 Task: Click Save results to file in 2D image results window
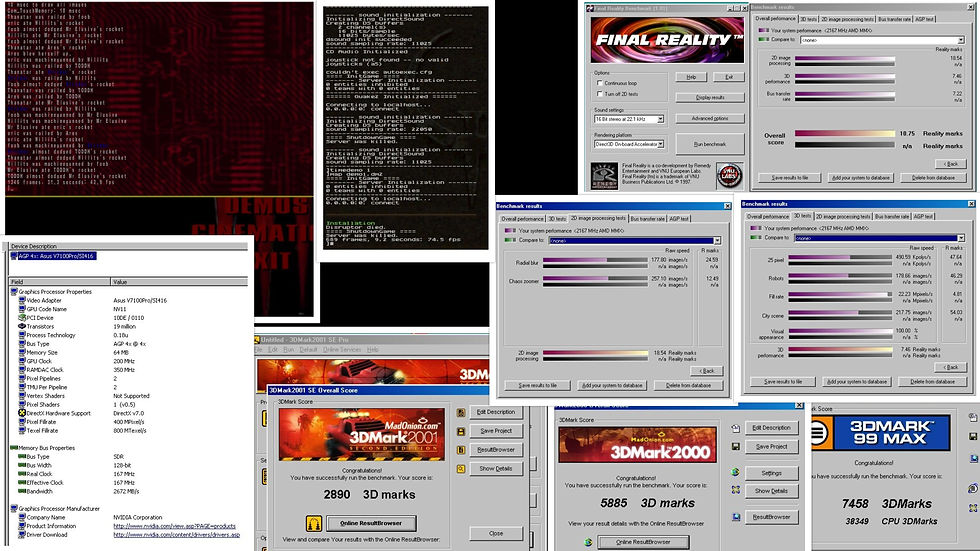[x=538, y=385]
